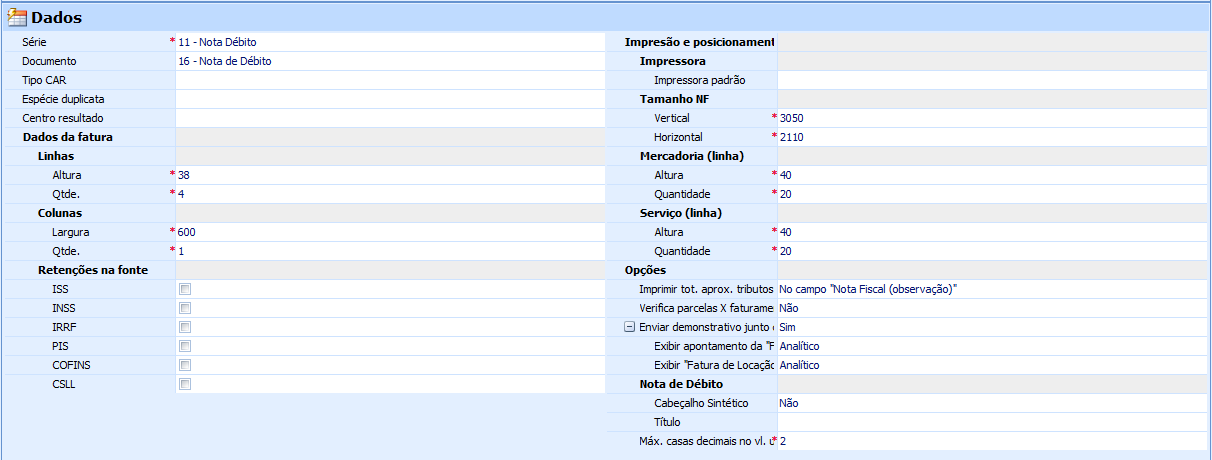Click the Dados table icon in header
The image size is (1212, 460).
tap(18, 17)
